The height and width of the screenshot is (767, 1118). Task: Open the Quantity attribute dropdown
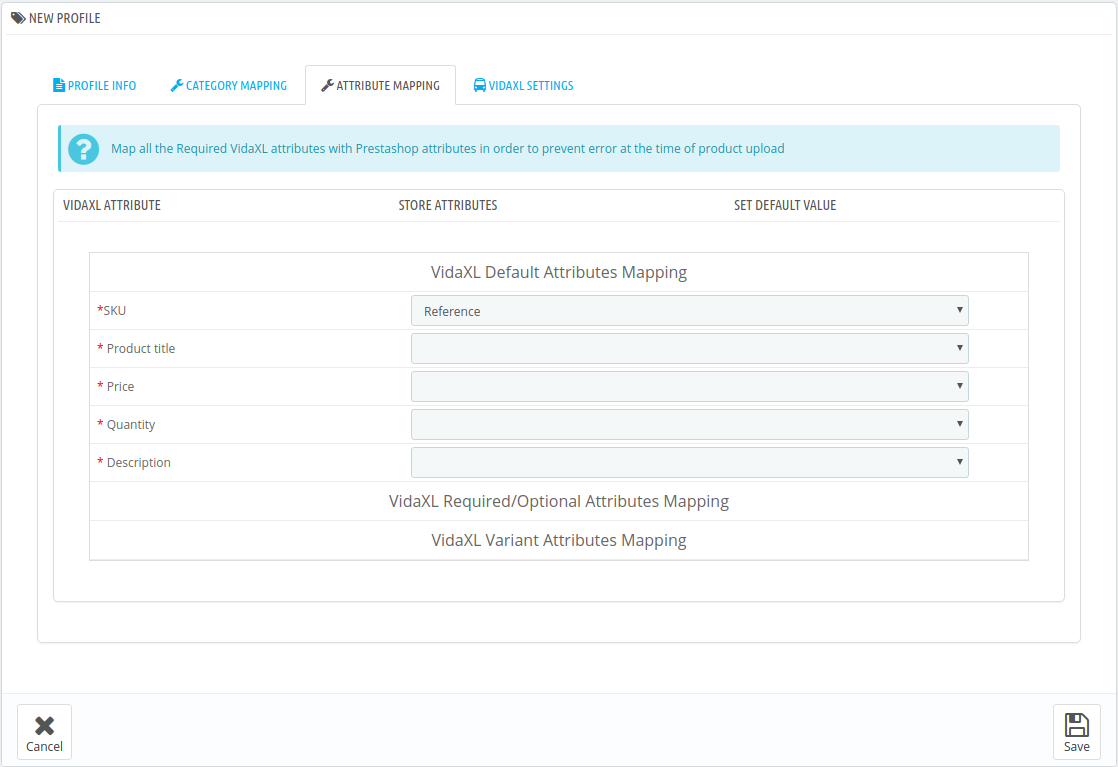[689, 425]
